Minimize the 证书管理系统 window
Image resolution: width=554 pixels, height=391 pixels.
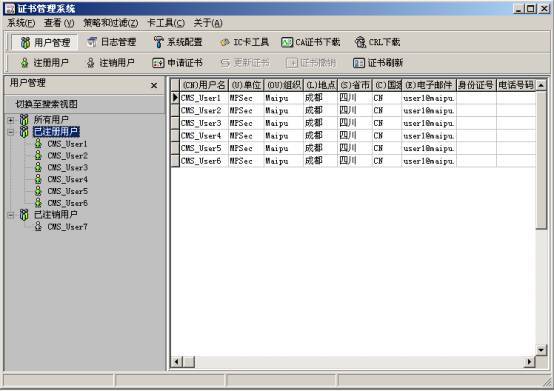pyautogui.click(x=518, y=8)
